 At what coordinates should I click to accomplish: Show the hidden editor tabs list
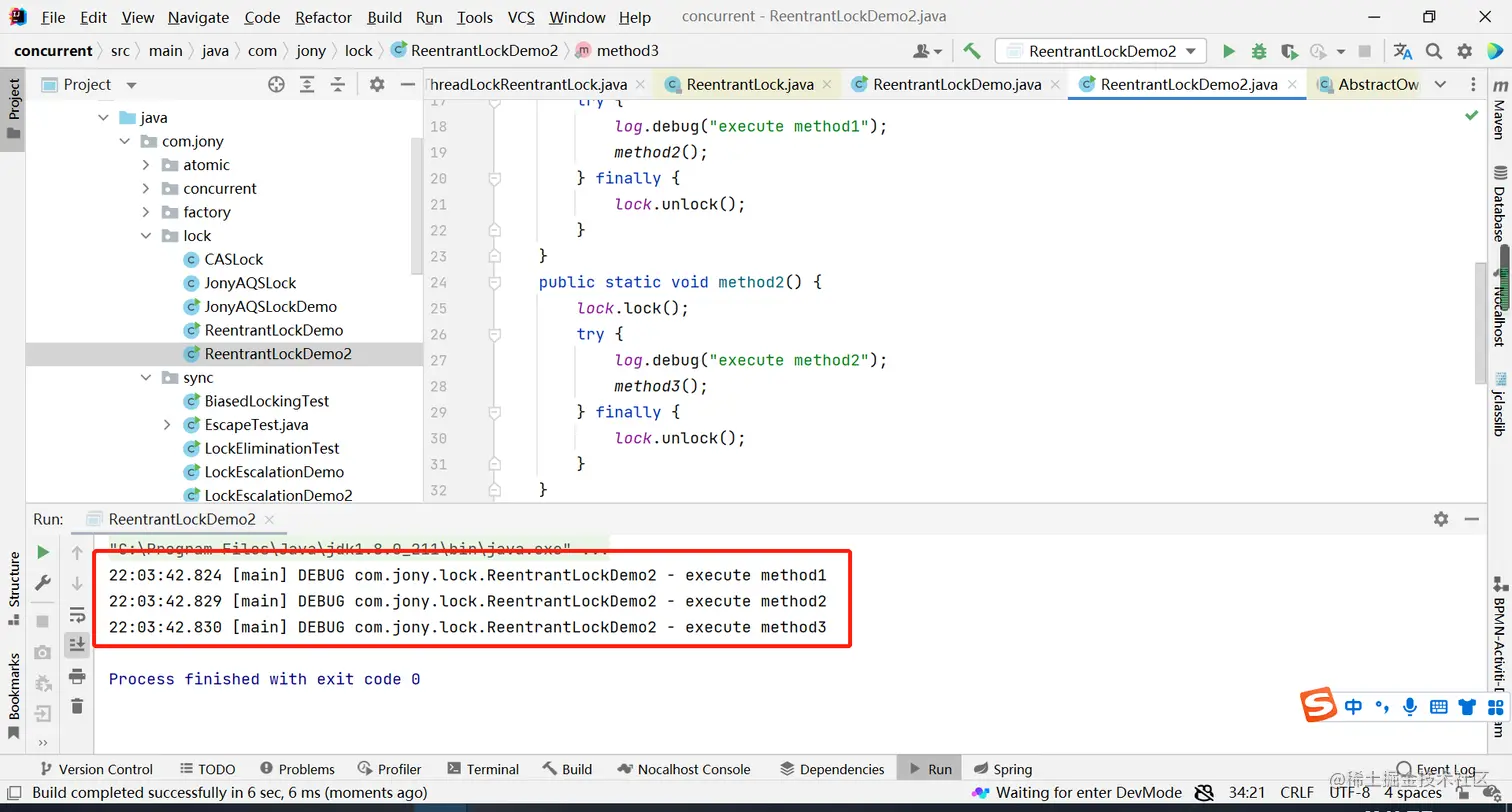pos(1440,85)
